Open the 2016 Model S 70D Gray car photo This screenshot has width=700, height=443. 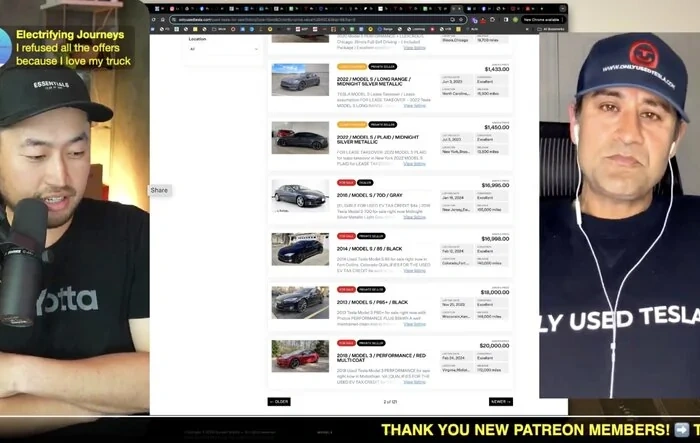pos(300,196)
